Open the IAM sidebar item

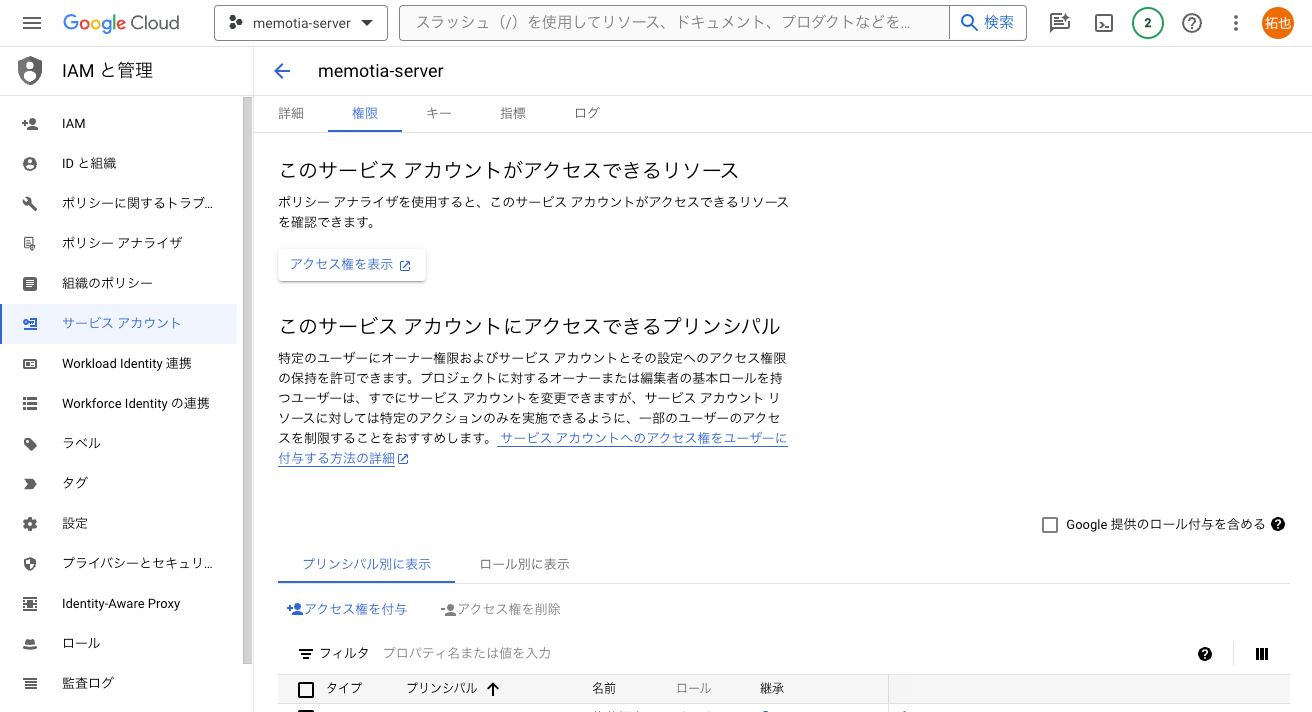(x=120, y=124)
